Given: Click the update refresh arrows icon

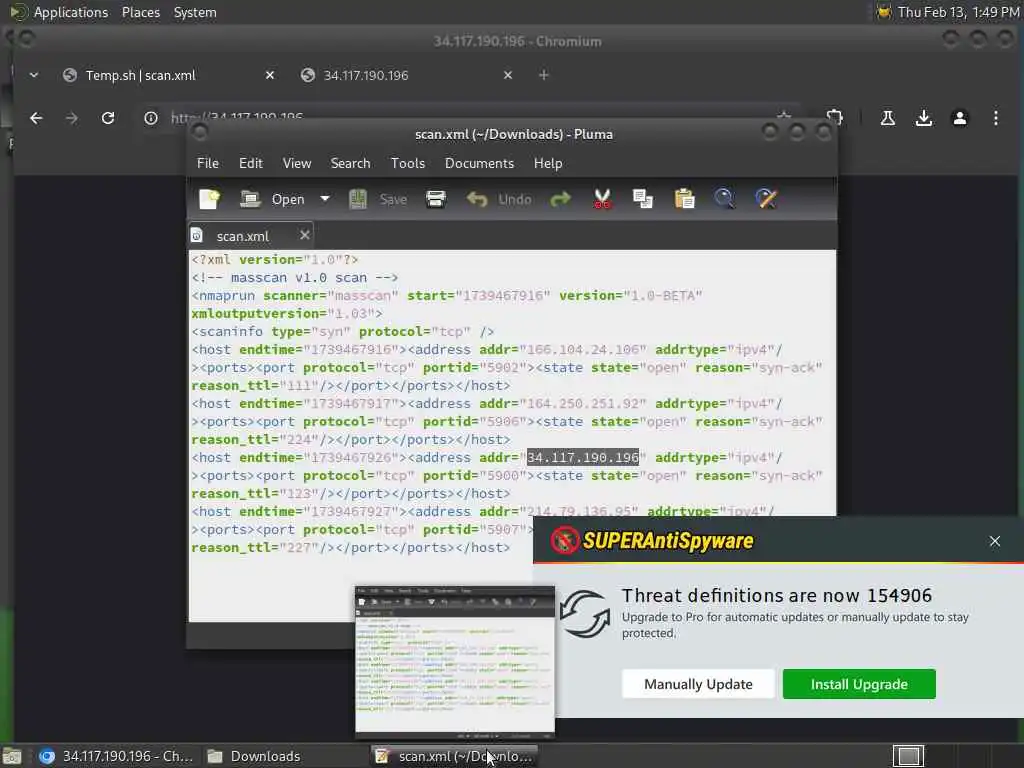Looking at the screenshot, I should click(584, 614).
